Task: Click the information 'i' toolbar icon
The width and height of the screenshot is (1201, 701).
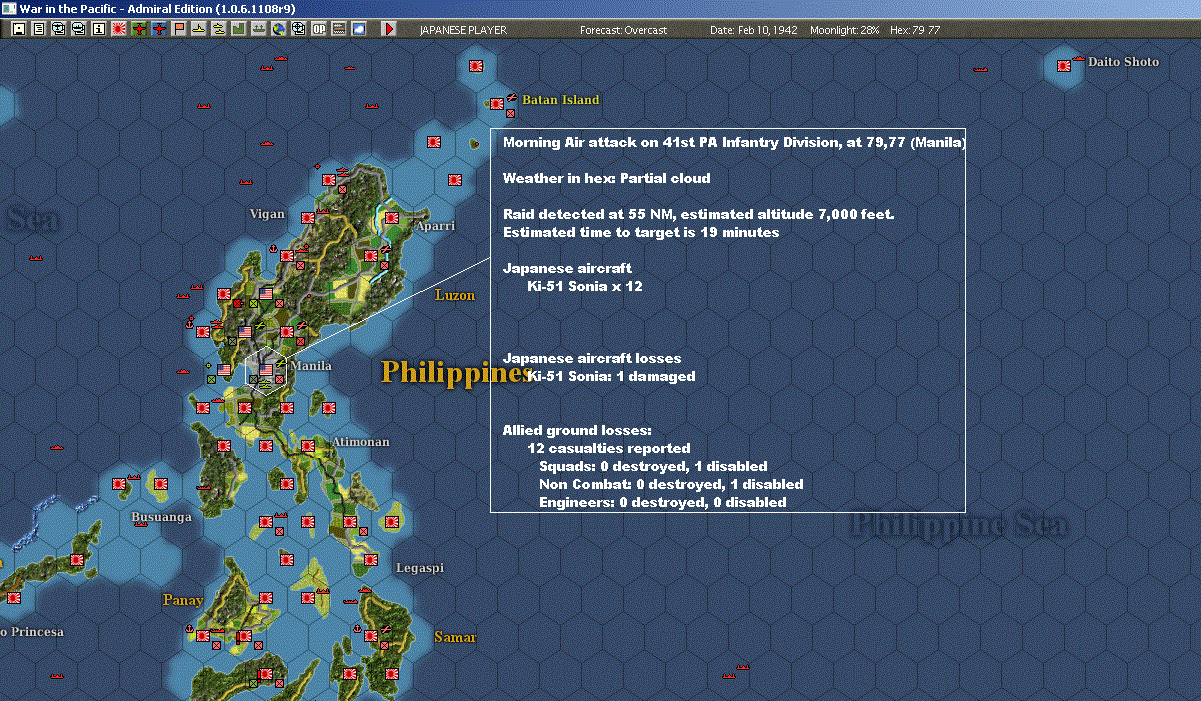Action: click(x=98, y=29)
